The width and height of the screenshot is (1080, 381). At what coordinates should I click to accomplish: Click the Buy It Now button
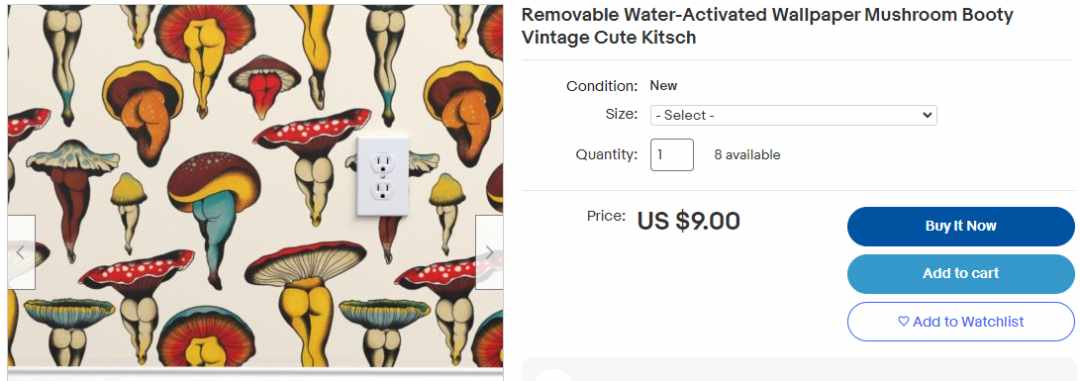[x=960, y=226]
